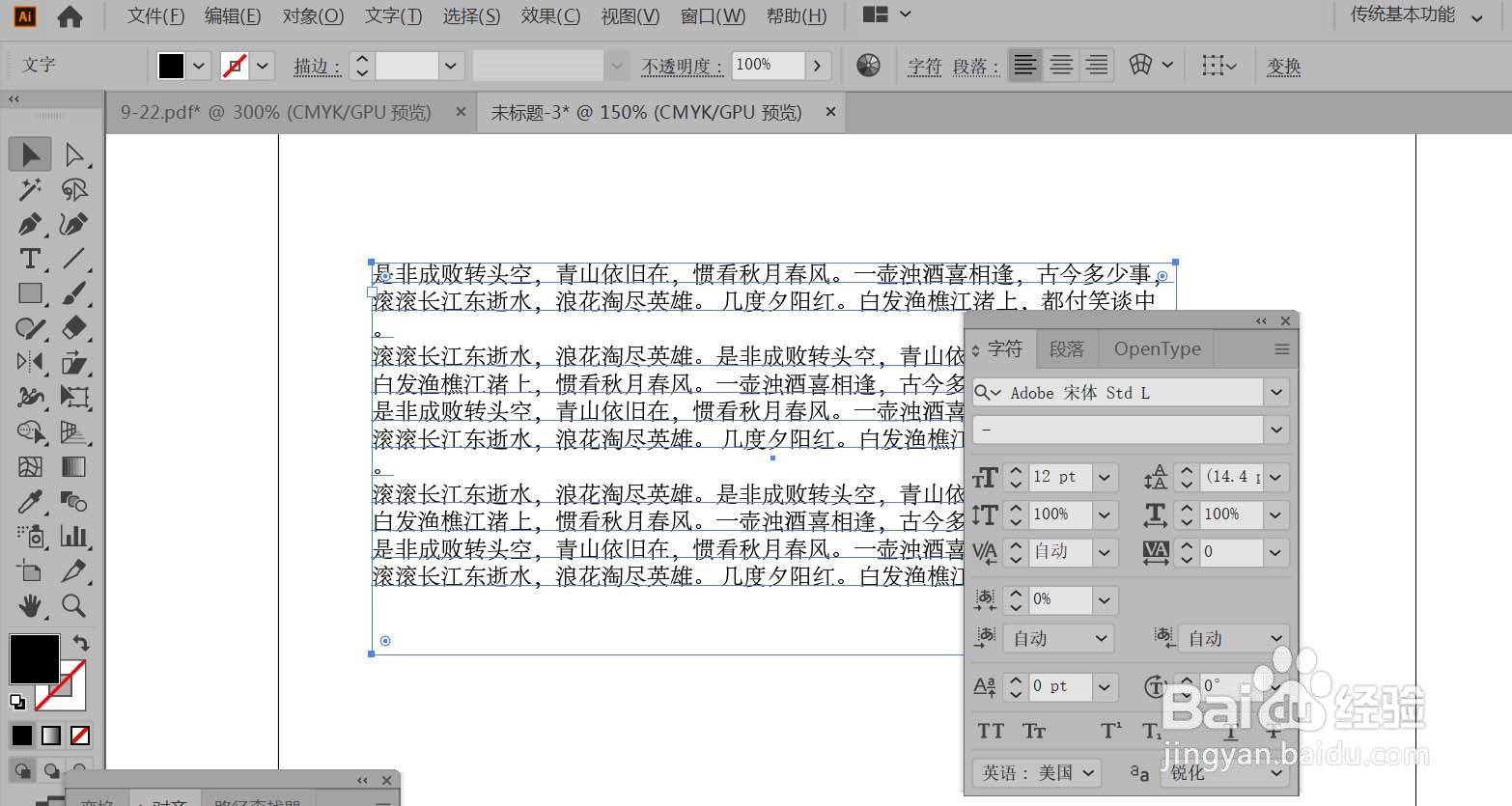Select the Selection tool

pos(29,153)
